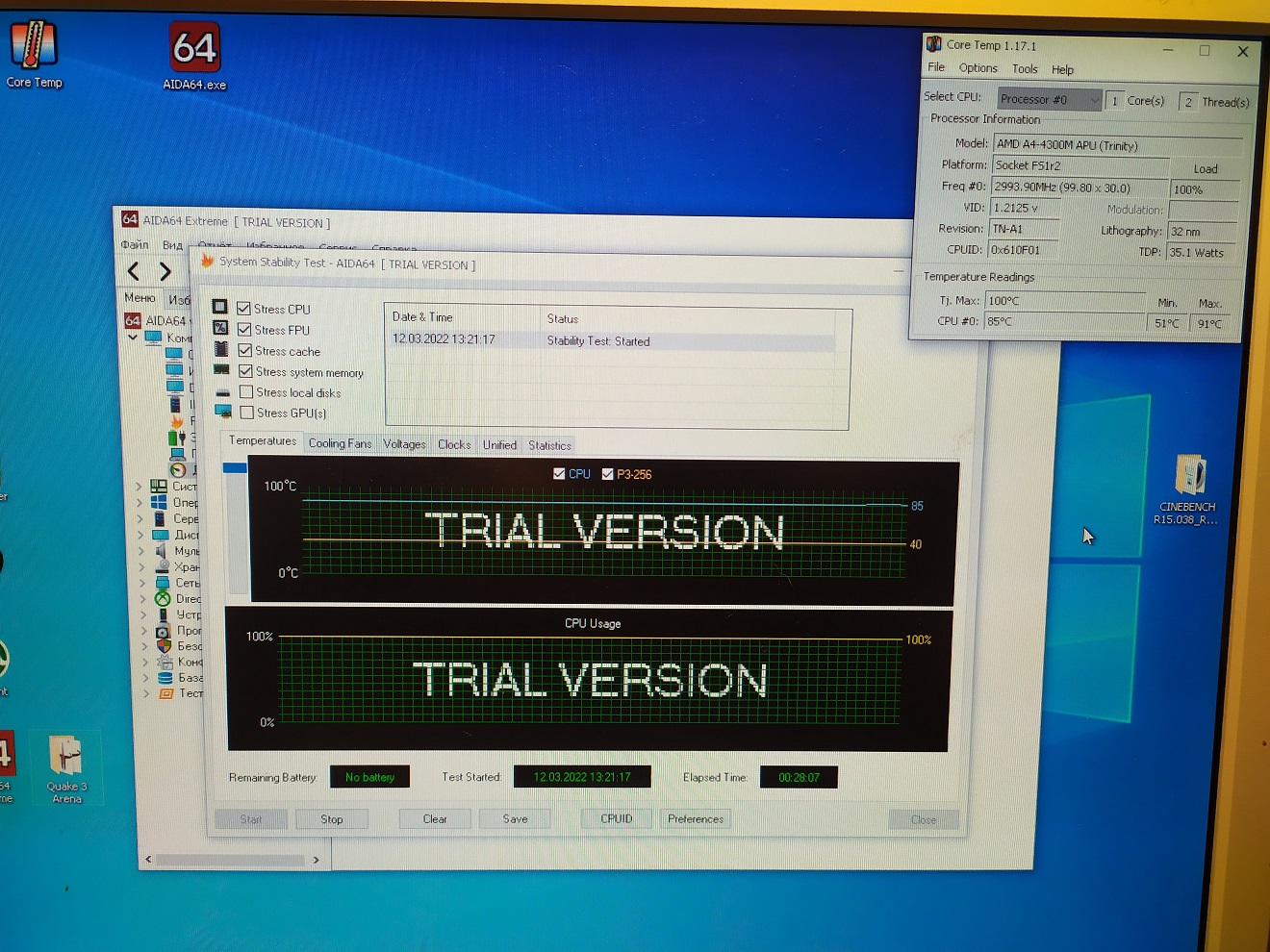Toggle P3-256 graph line checkbox
1270x952 pixels.
pyautogui.click(x=607, y=473)
